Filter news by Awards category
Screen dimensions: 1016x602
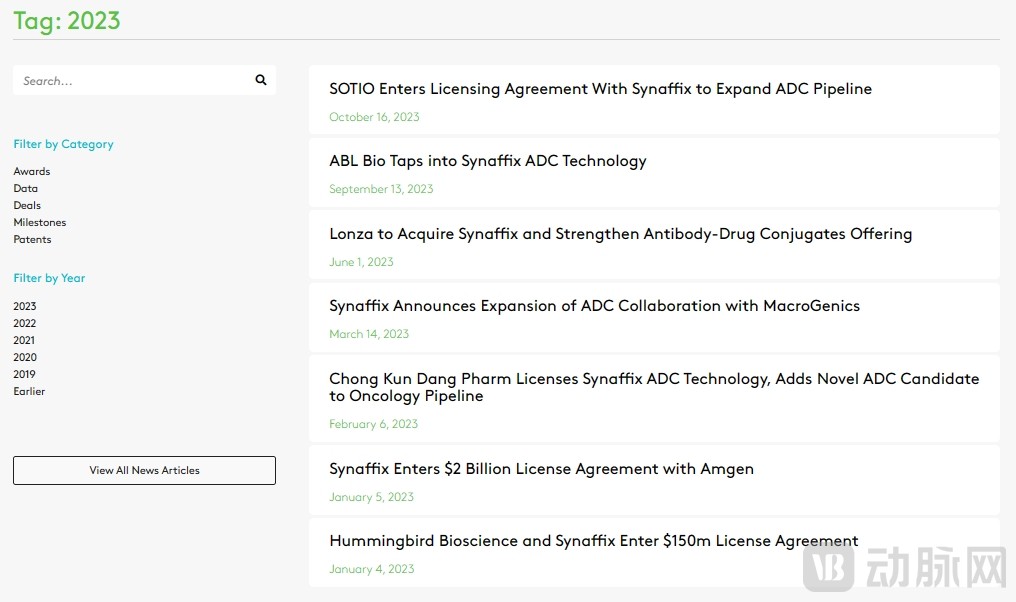[x=32, y=171]
